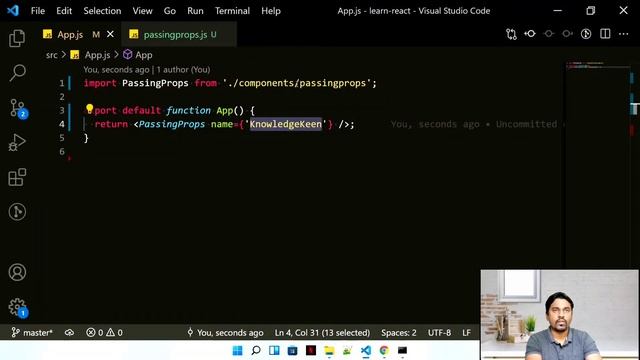Viewport: 640px width, 360px height.
Task: Click the selected KnowledgeKeen text
Action: 286,124
